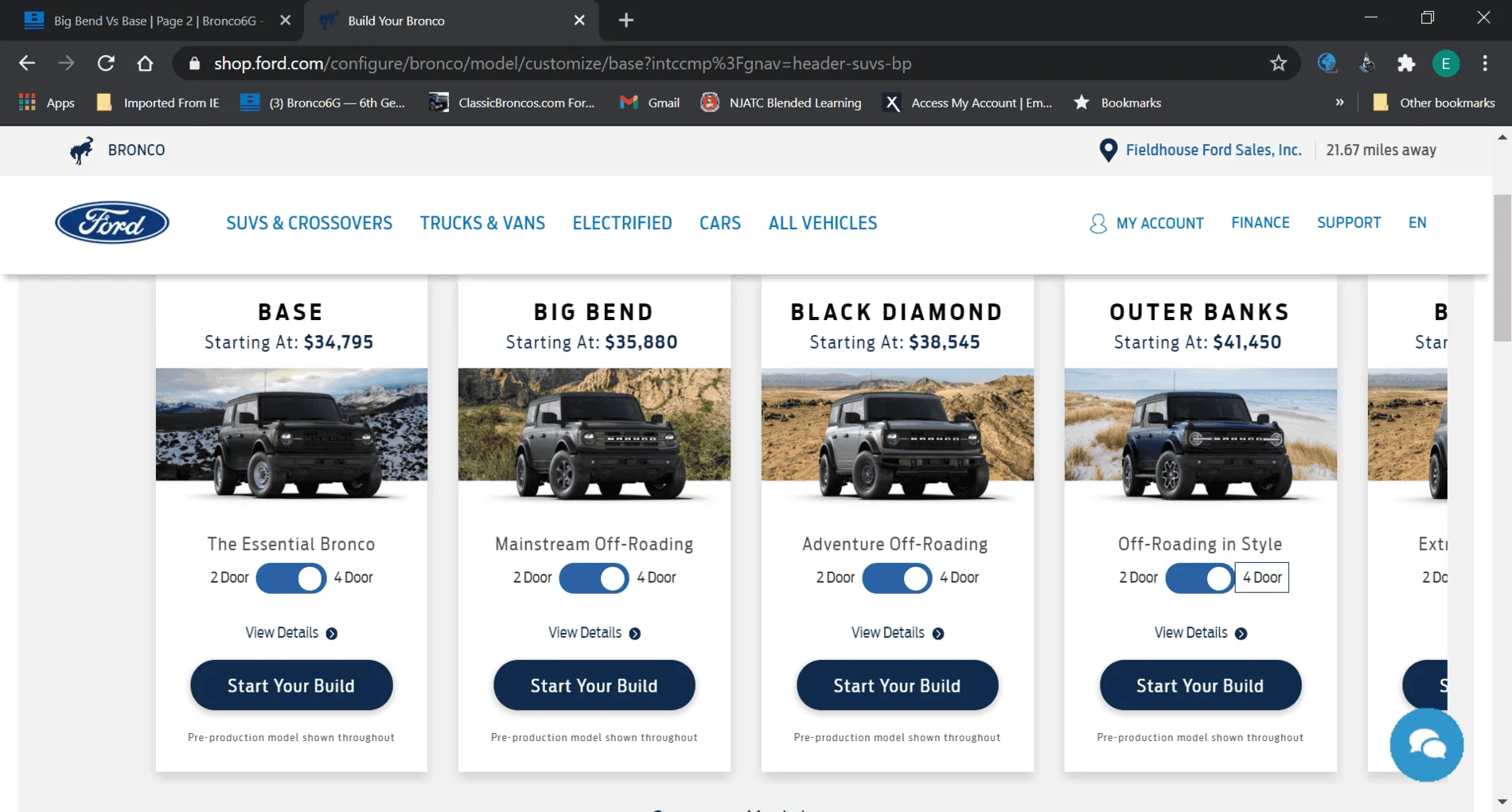The height and width of the screenshot is (812, 1512).
Task: Click the browser home icon
Action: click(x=145, y=63)
